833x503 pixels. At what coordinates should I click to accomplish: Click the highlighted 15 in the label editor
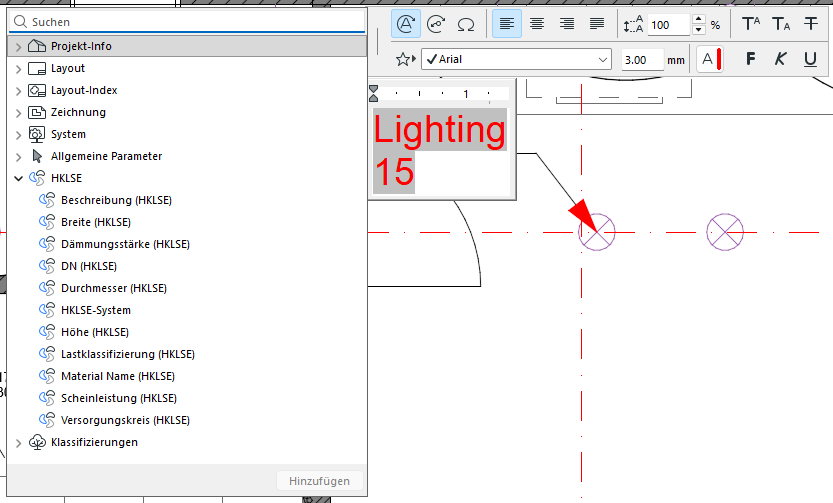(394, 172)
